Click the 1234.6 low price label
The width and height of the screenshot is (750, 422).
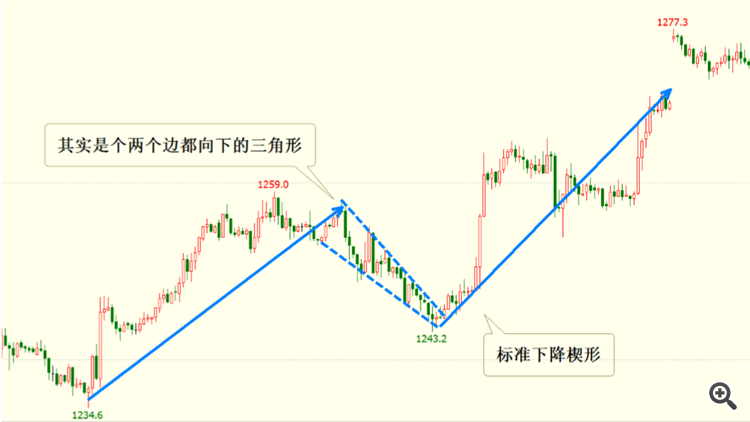point(87,415)
